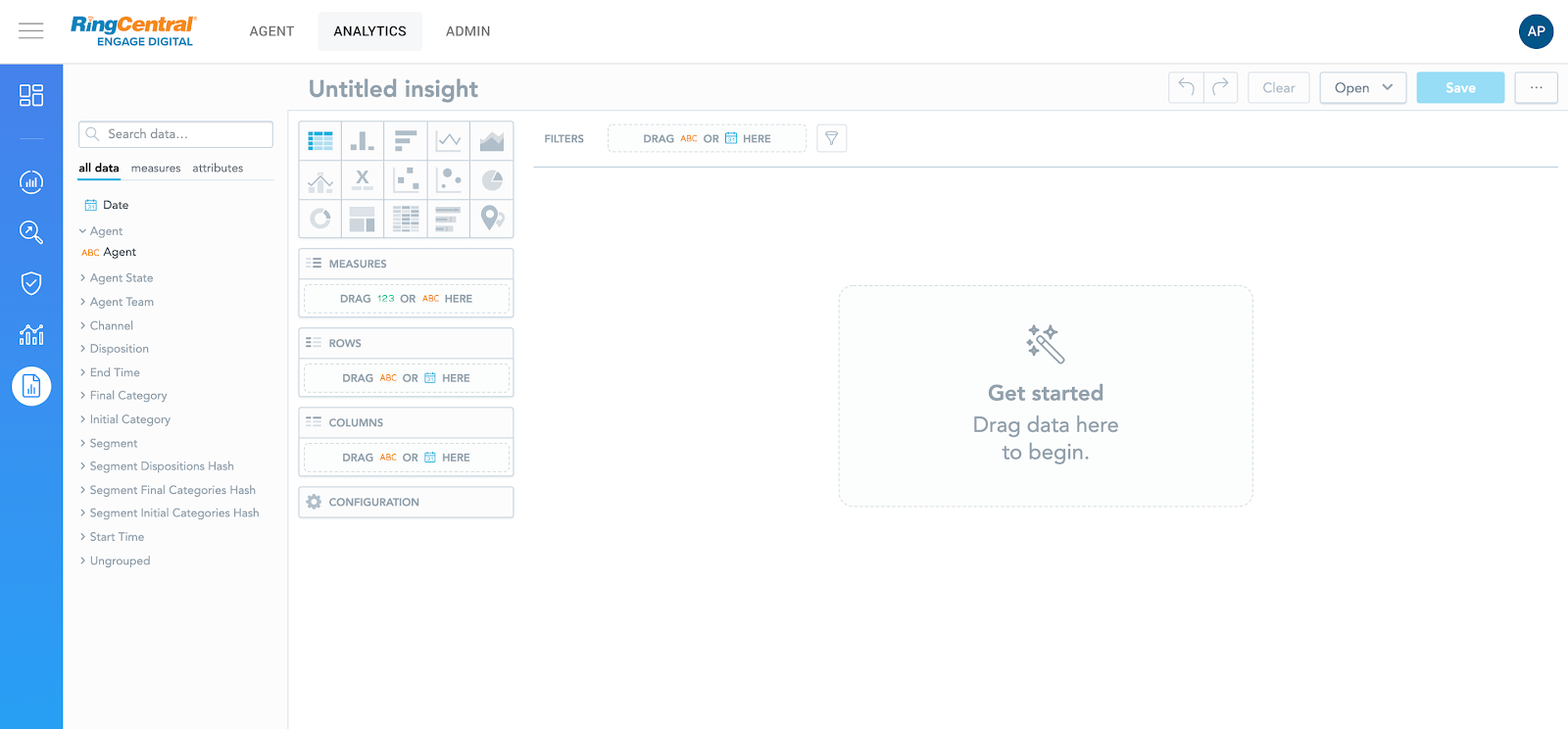Select the Combo chart visualization
The image size is (1568, 729).
(x=320, y=180)
